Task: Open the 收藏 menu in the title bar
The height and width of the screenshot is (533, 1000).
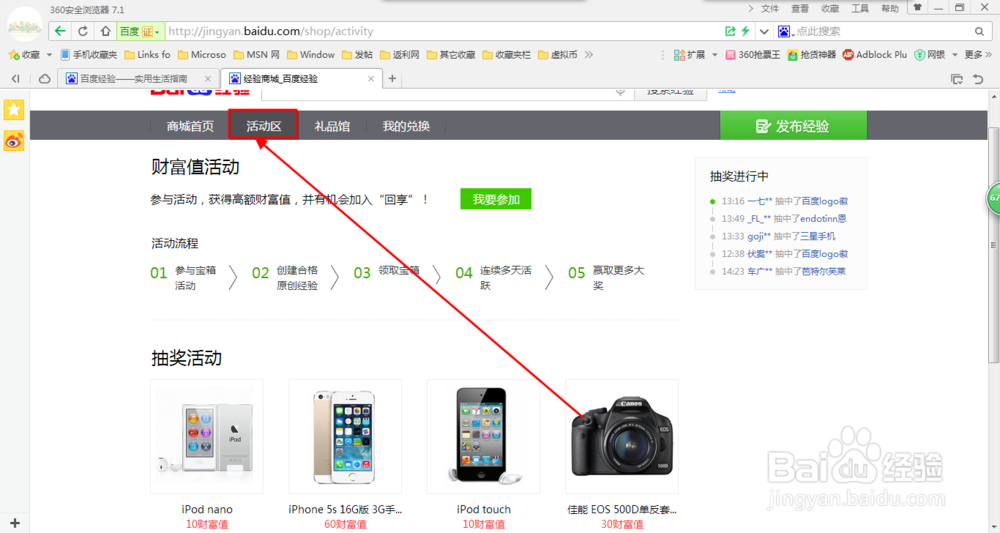Action: coord(830,8)
